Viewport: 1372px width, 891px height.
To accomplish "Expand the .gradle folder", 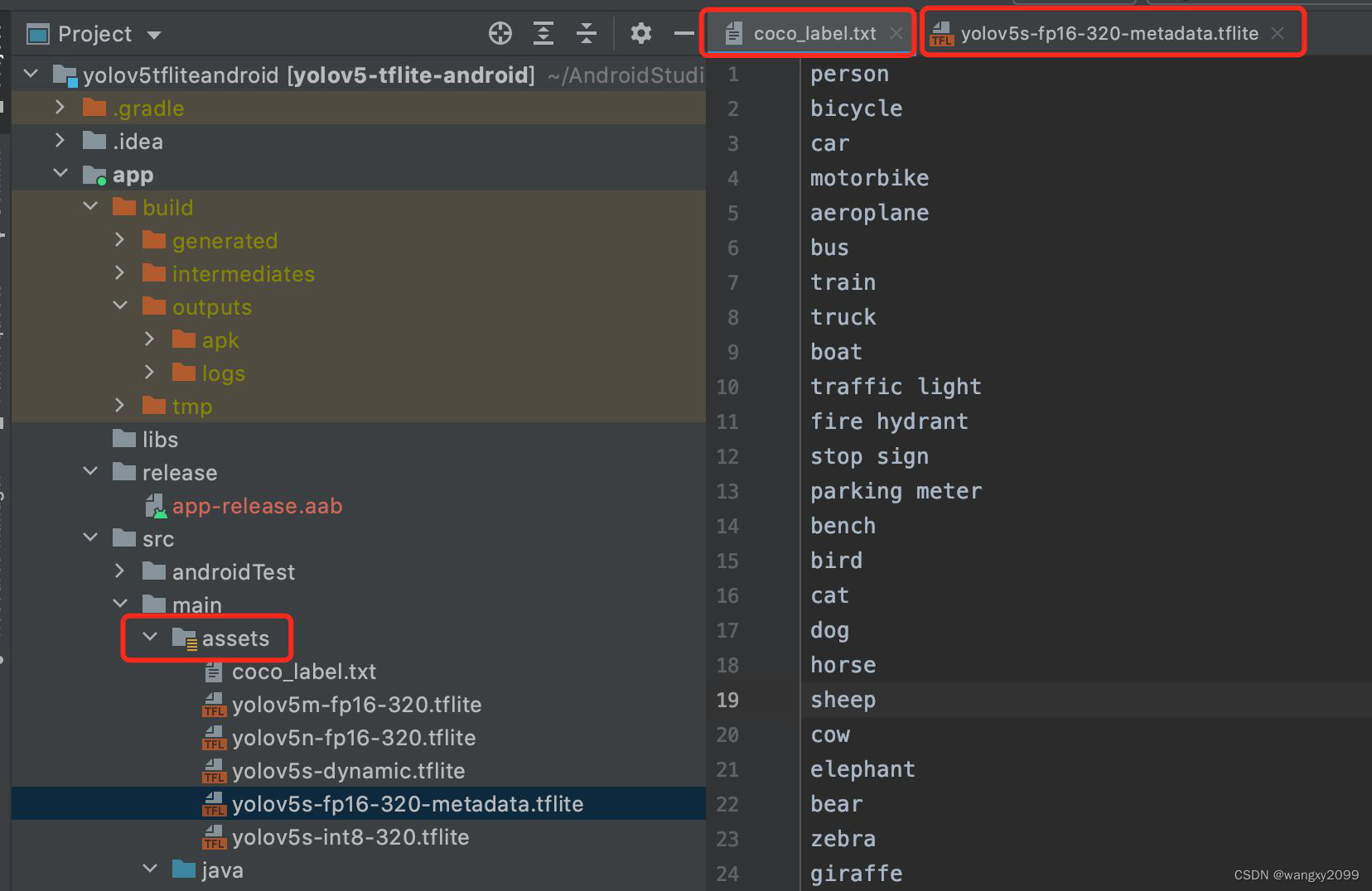I will tap(60, 107).
